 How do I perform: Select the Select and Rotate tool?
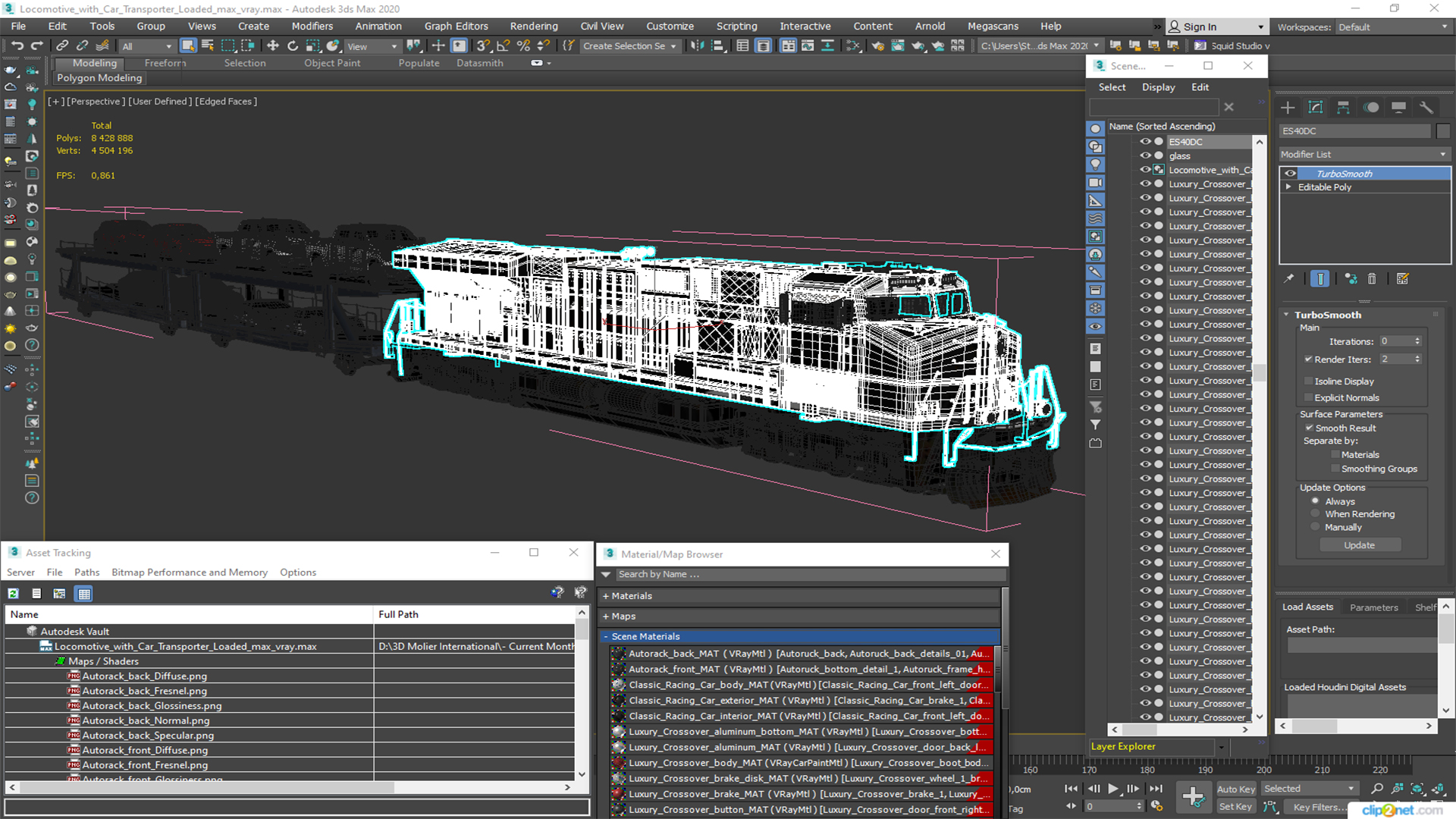tap(293, 45)
